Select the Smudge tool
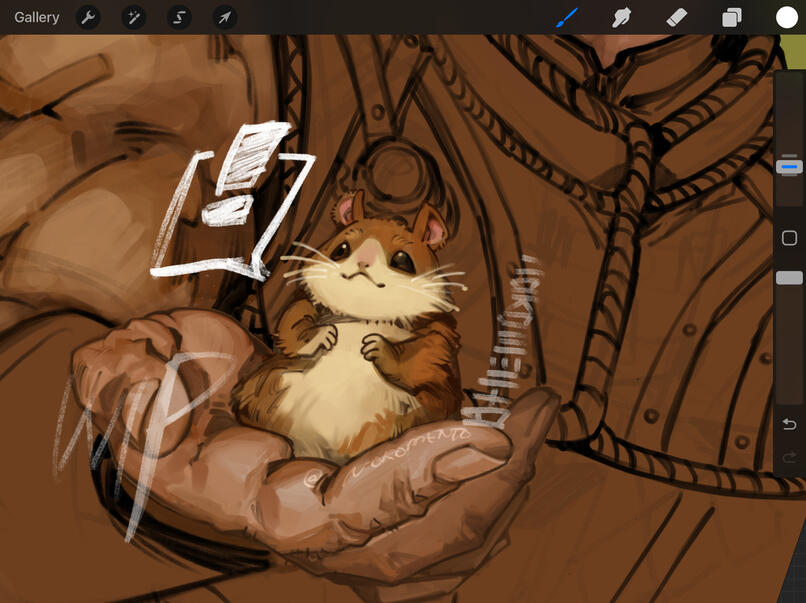Viewport: 806px width, 603px height. point(622,17)
